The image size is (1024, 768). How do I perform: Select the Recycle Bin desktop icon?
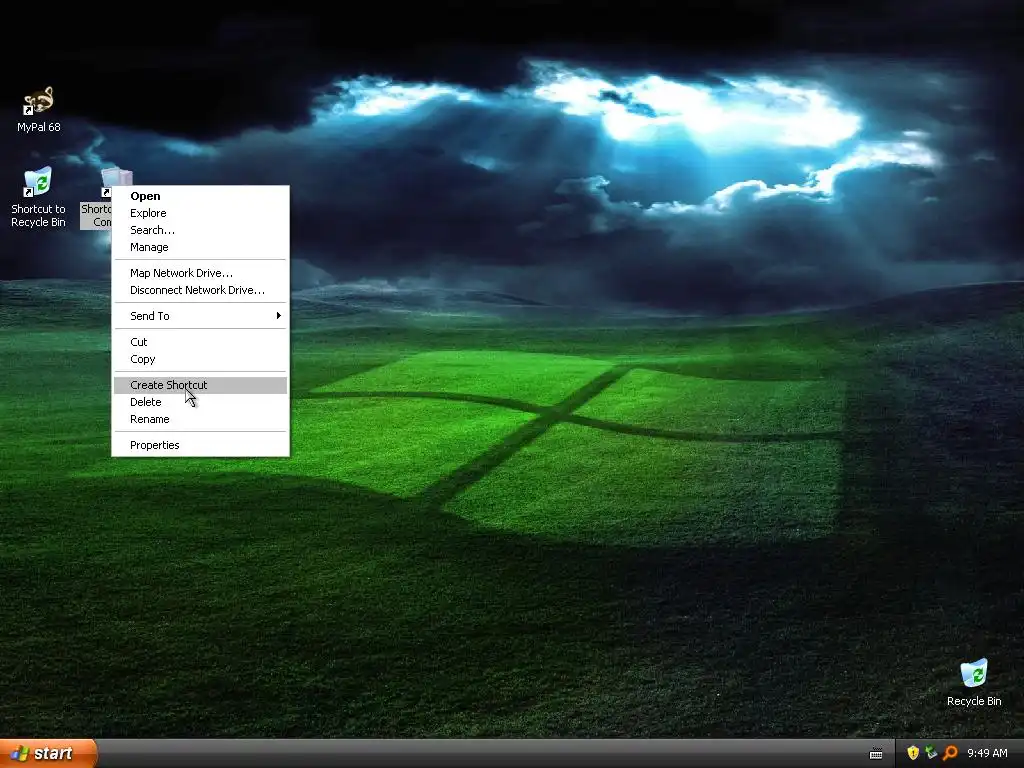click(x=974, y=683)
